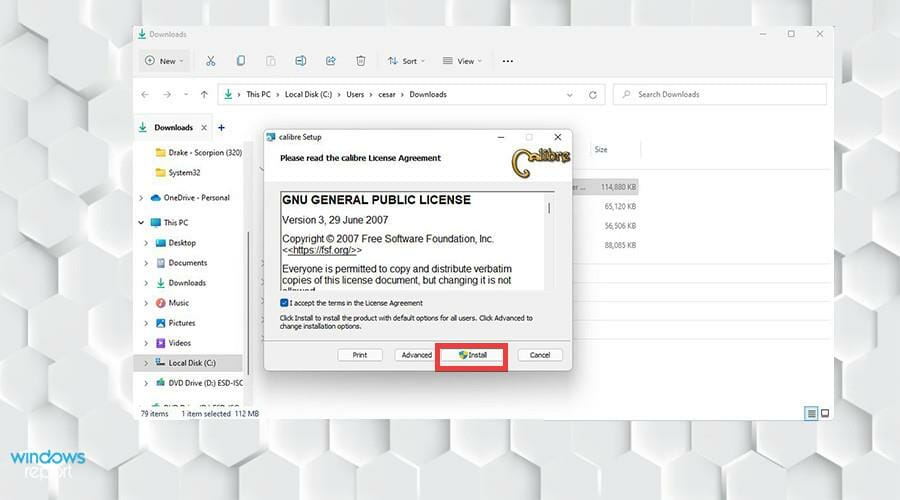This screenshot has width=900, height=500.
Task: Click download icon in the address bar
Action: click(228, 94)
